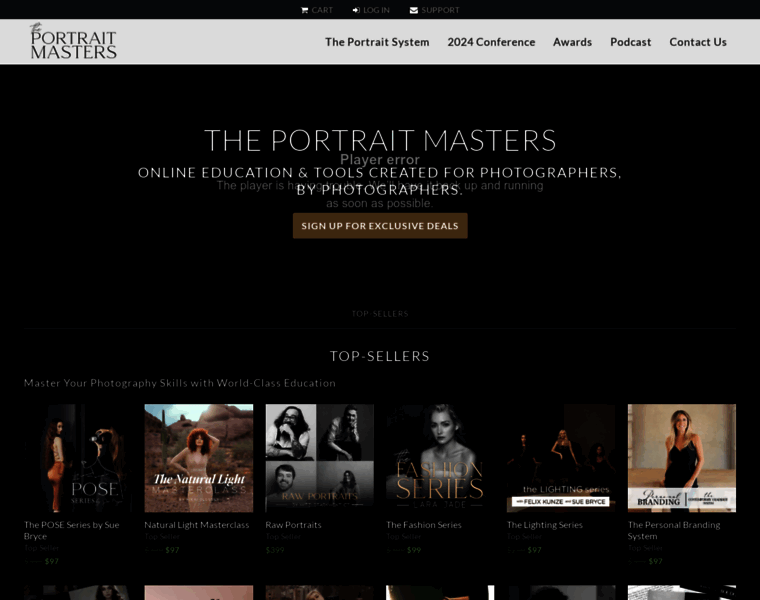Viewport: 760px width, 600px height.
Task: Click the Natural Light Masterclass title link
Action: pos(197,525)
